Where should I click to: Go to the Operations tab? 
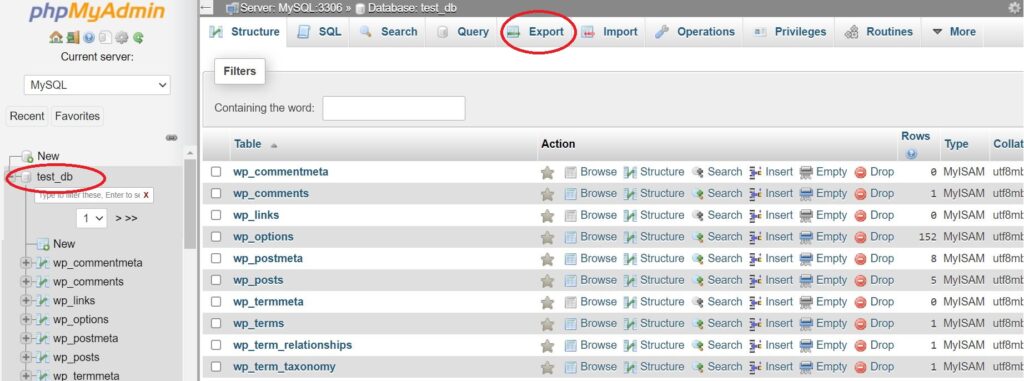[x=695, y=31]
